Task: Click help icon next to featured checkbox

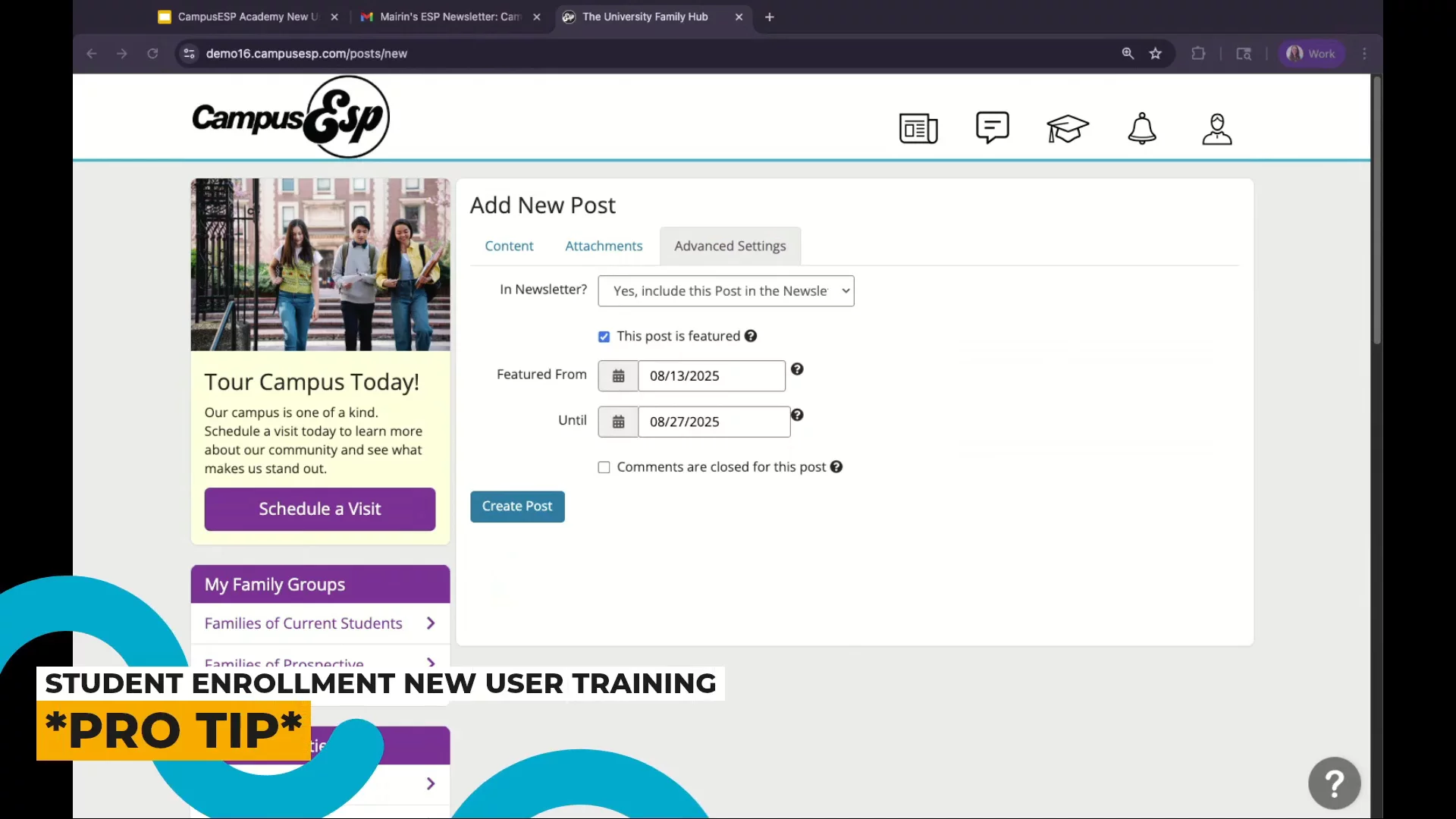Action: pos(750,336)
